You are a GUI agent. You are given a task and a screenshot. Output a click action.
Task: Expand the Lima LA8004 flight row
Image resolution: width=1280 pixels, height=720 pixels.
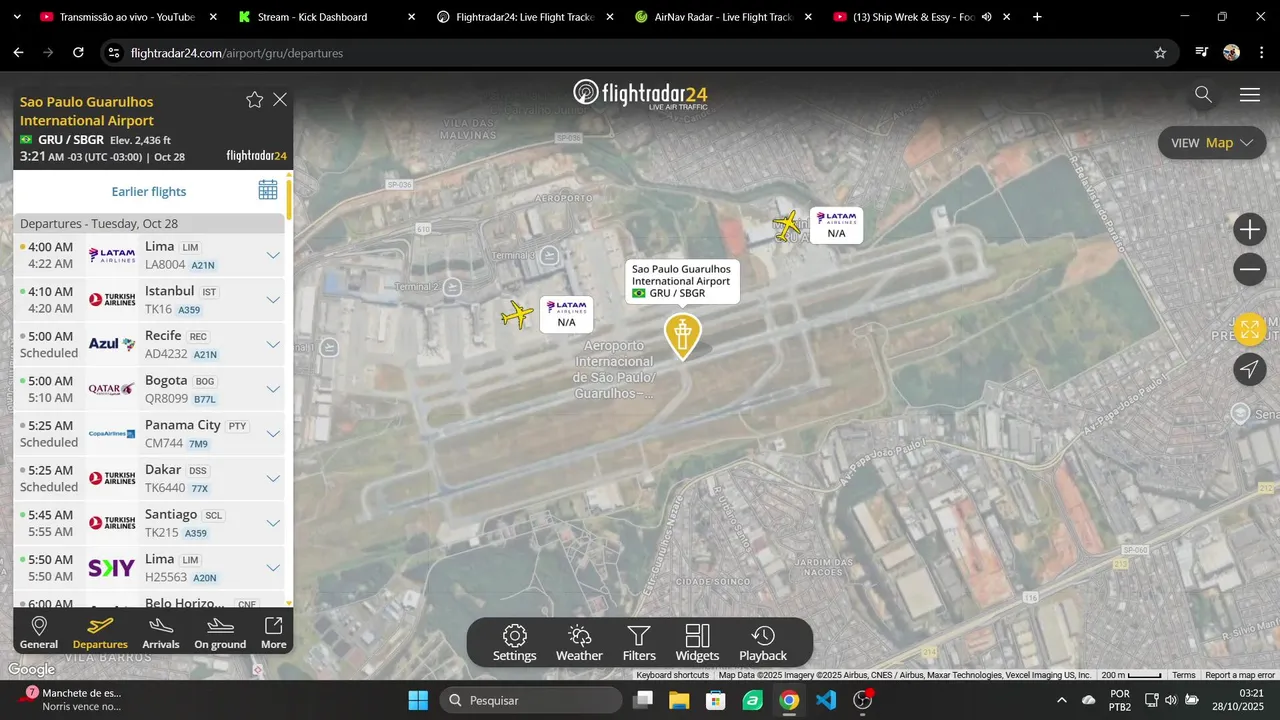(273, 255)
